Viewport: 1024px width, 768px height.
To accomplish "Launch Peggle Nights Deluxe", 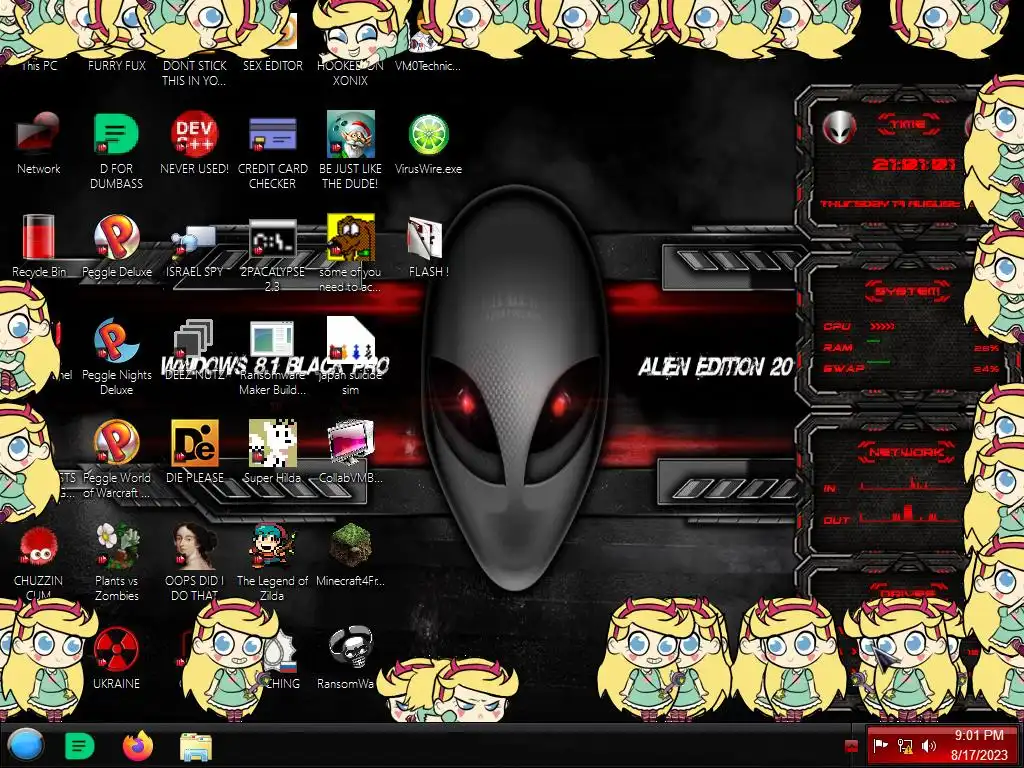I will coord(116,357).
